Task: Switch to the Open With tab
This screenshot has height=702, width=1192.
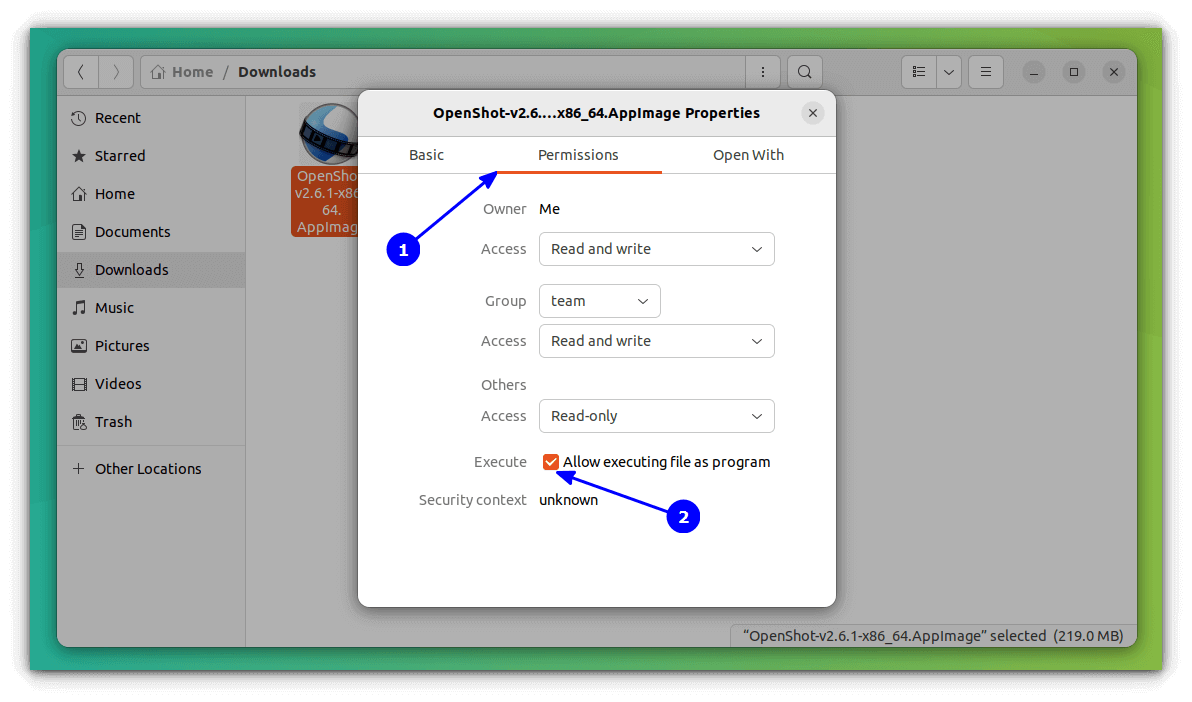Action: click(x=748, y=155)
